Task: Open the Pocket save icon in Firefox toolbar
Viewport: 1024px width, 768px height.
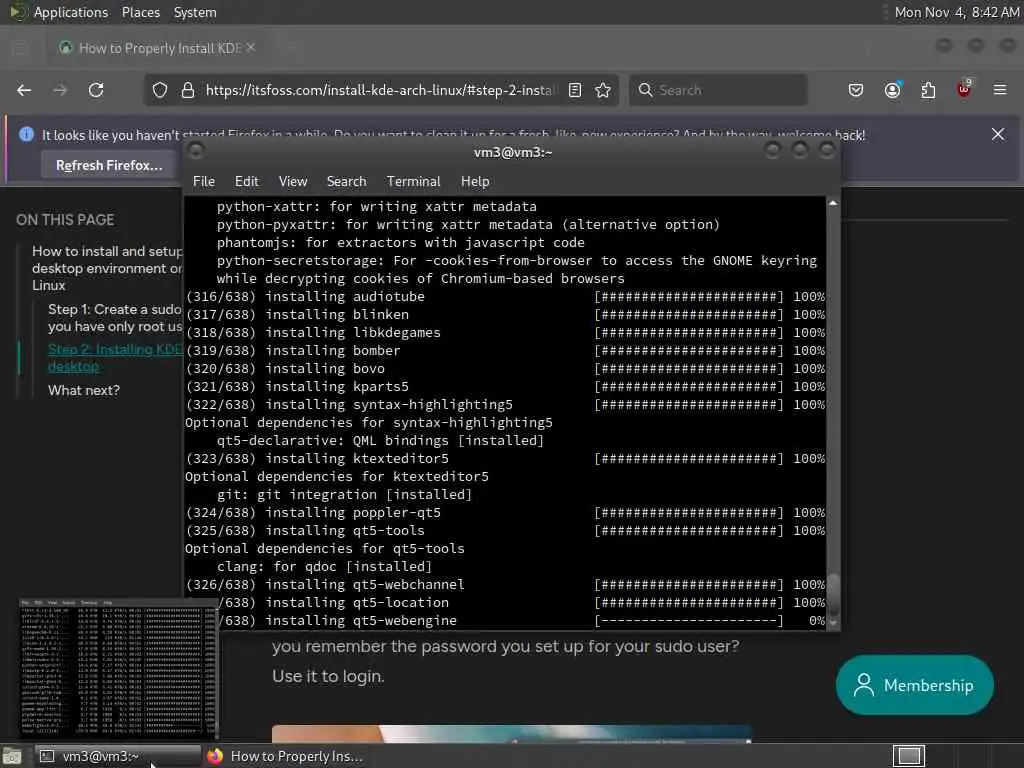Action: point(856,90)
